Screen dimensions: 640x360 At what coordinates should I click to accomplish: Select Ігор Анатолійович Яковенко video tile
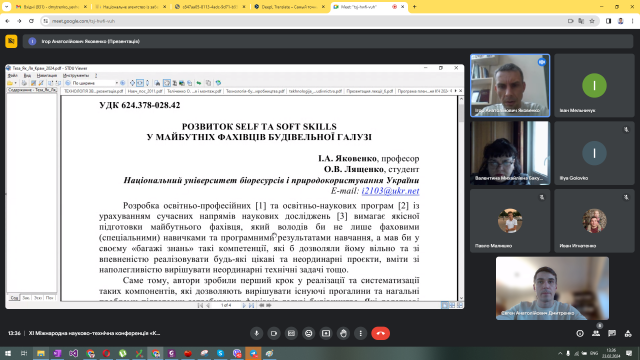click(510, 85)
